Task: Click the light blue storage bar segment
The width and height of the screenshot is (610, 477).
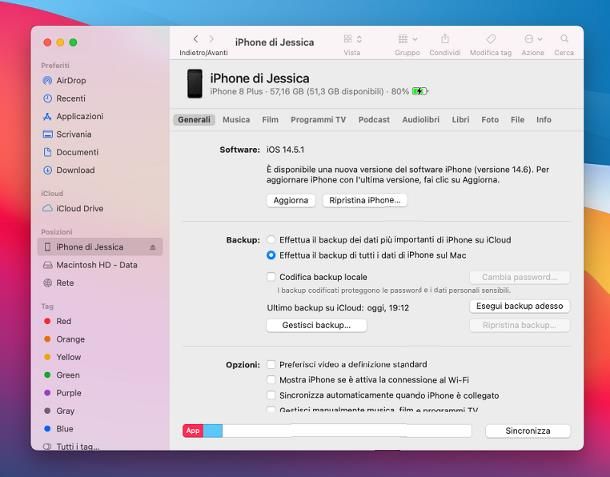Action: coord(213,431)
